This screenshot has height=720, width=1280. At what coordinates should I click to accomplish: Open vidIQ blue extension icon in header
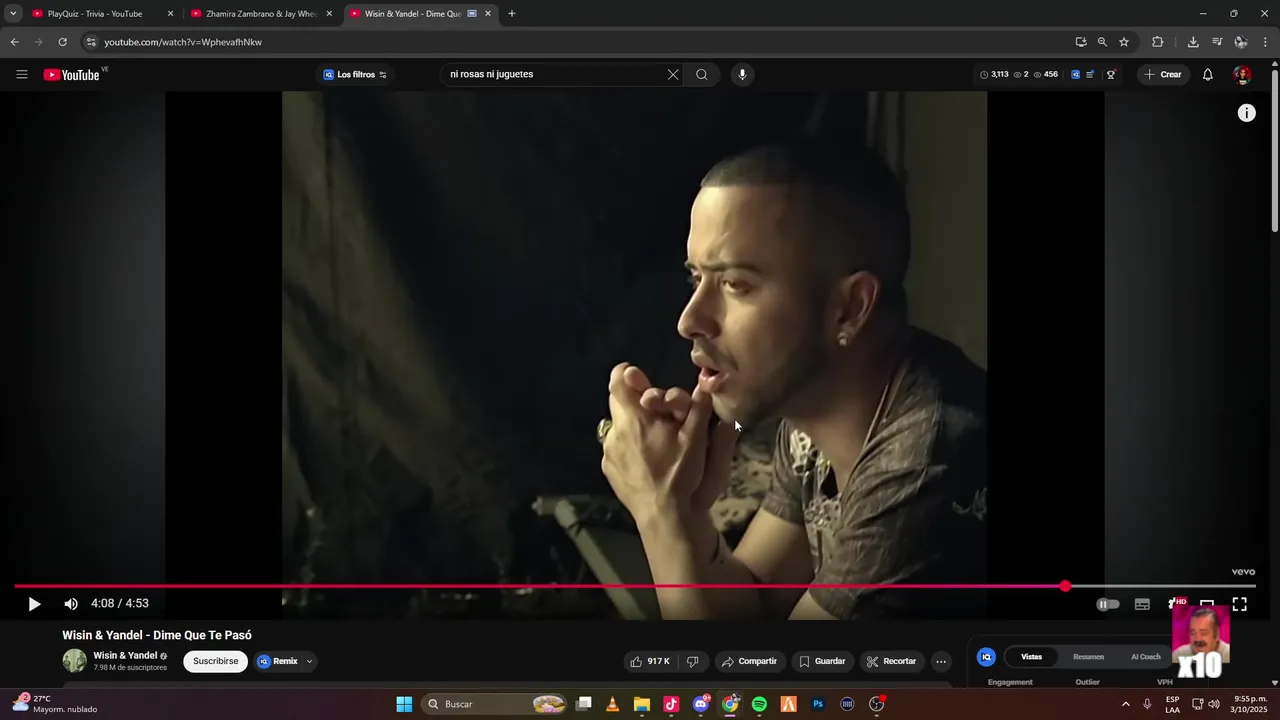coord(1076,75)
